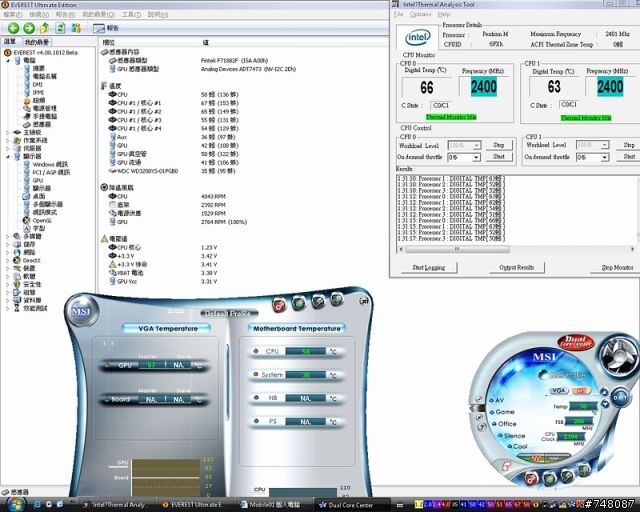Expand the DirectX node in the EVEREST tree
The image size is (640, 512).
pos(8,260)
